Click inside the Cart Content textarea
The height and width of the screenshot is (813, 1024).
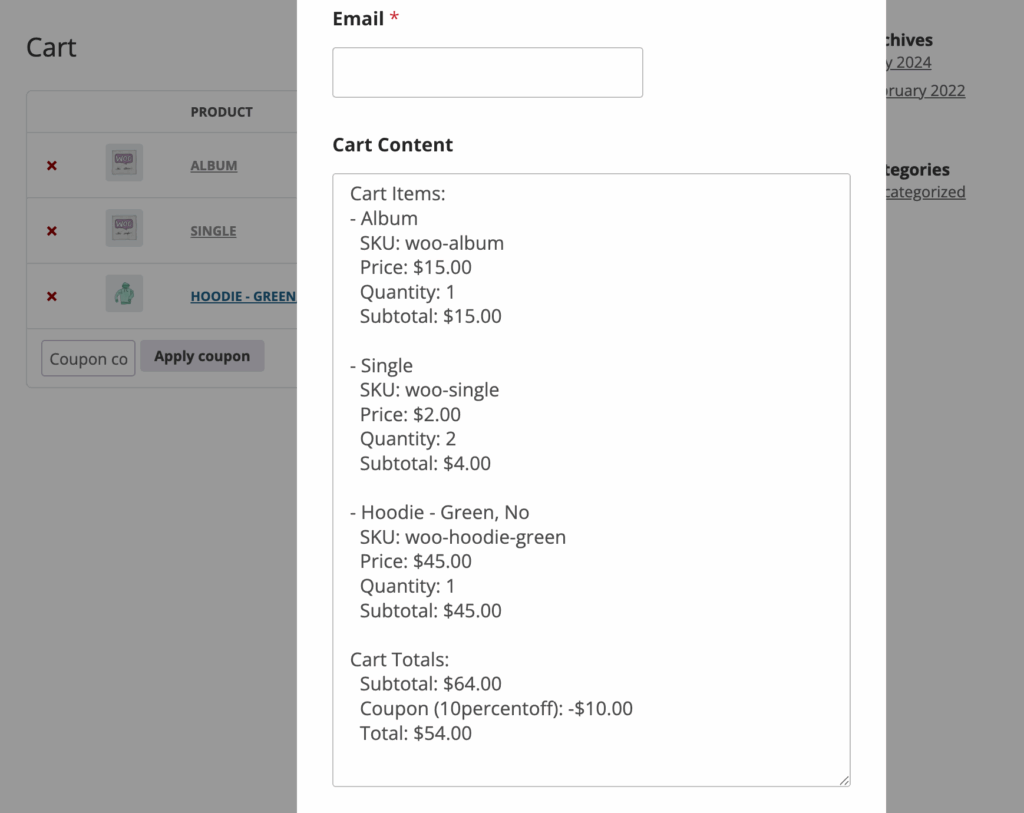[x=591, y=480]
